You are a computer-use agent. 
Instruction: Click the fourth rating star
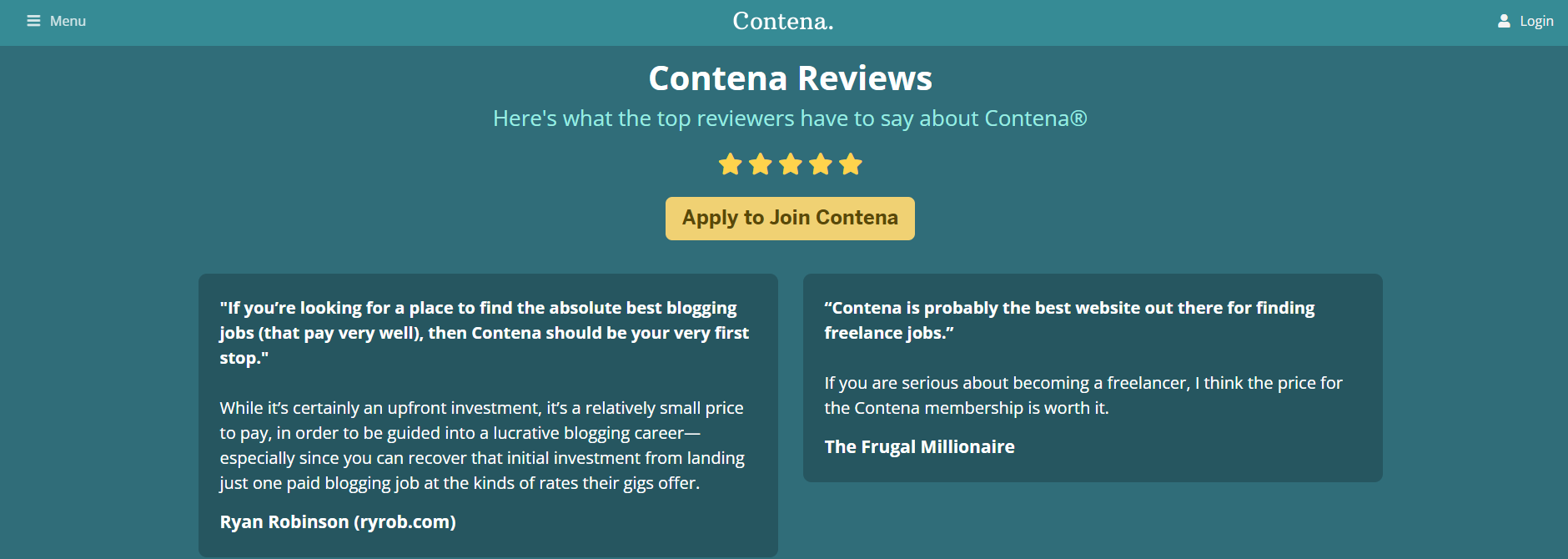(x=821, y=164)
